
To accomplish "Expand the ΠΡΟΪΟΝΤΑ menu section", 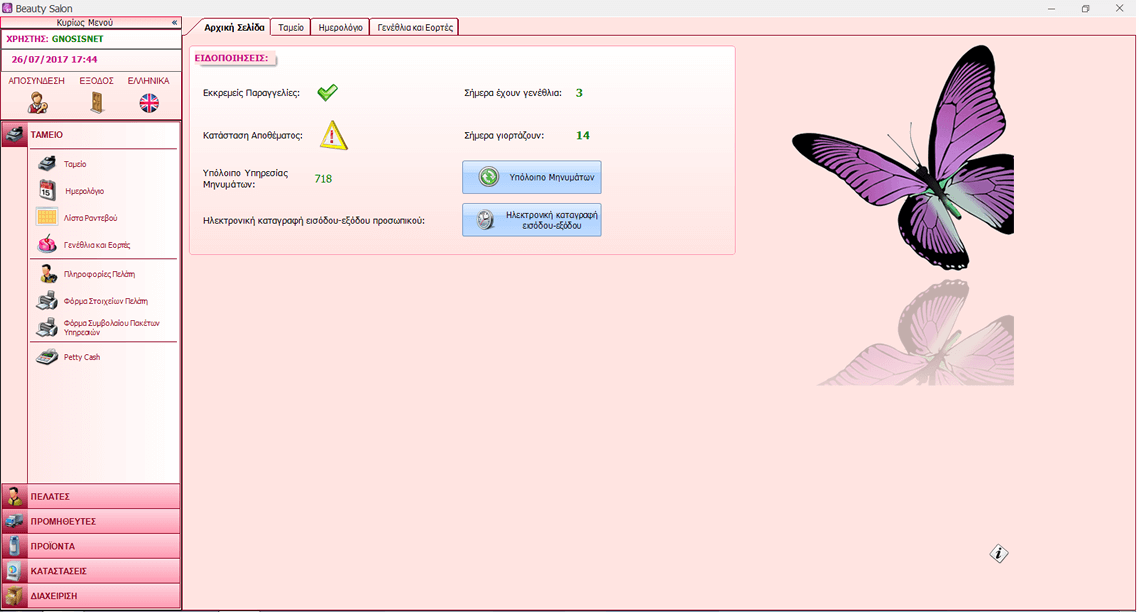I will [x=91, y=546].
